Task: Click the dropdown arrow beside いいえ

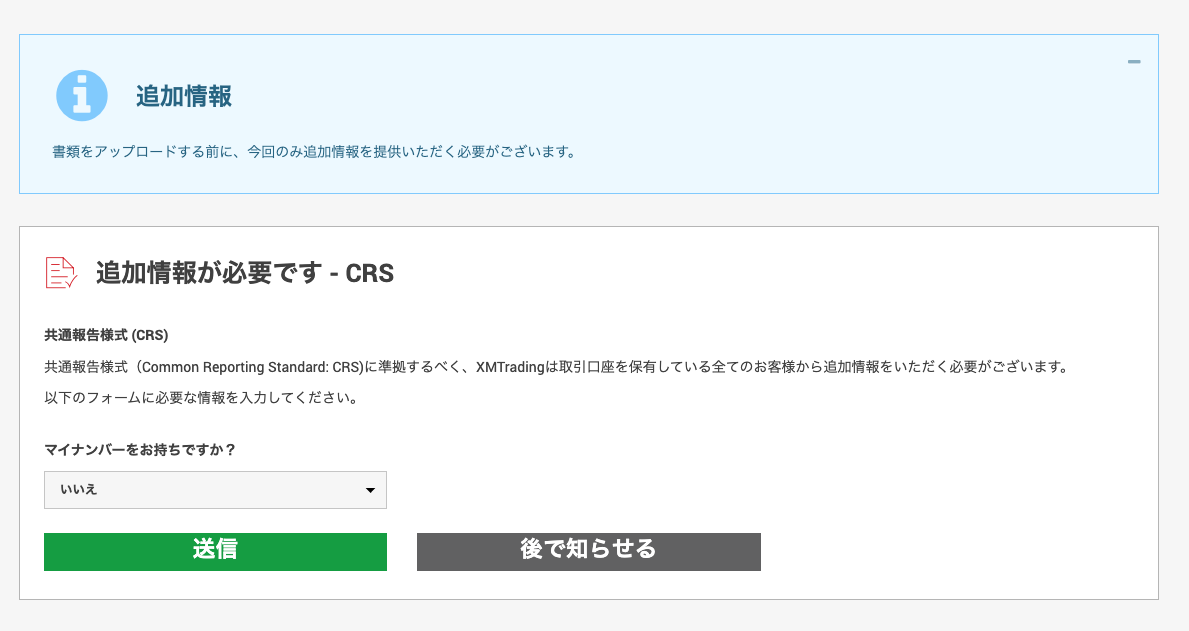Action: [x=370, y=490]
